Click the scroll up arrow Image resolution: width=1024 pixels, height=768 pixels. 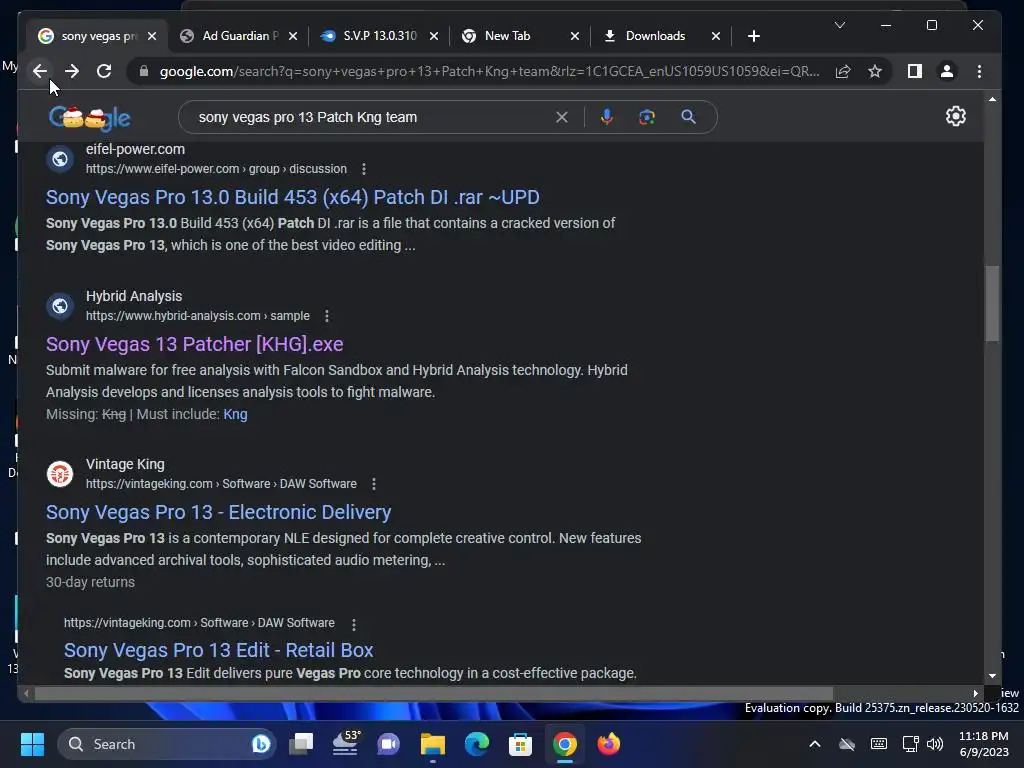pyautogui.click(x=992, y=99)
